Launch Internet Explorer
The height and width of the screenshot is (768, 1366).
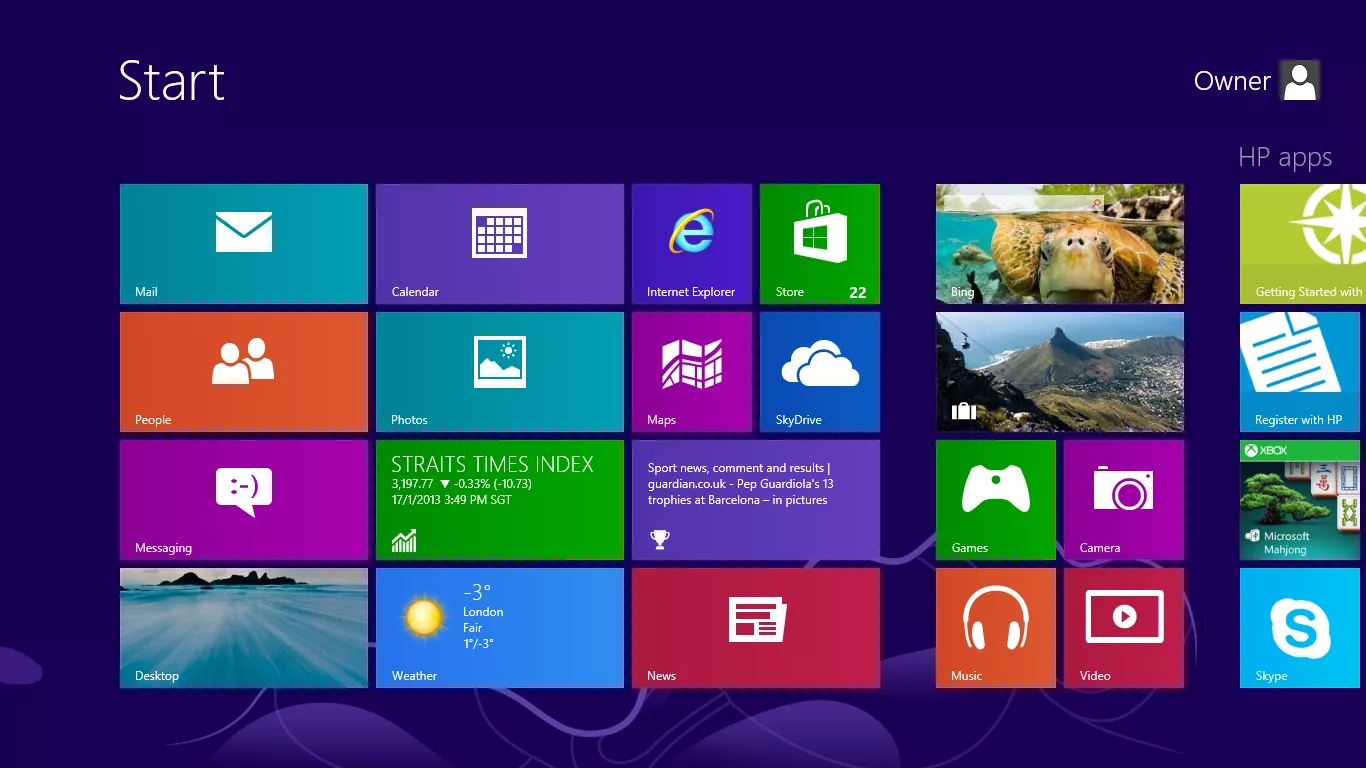(692, 244)
